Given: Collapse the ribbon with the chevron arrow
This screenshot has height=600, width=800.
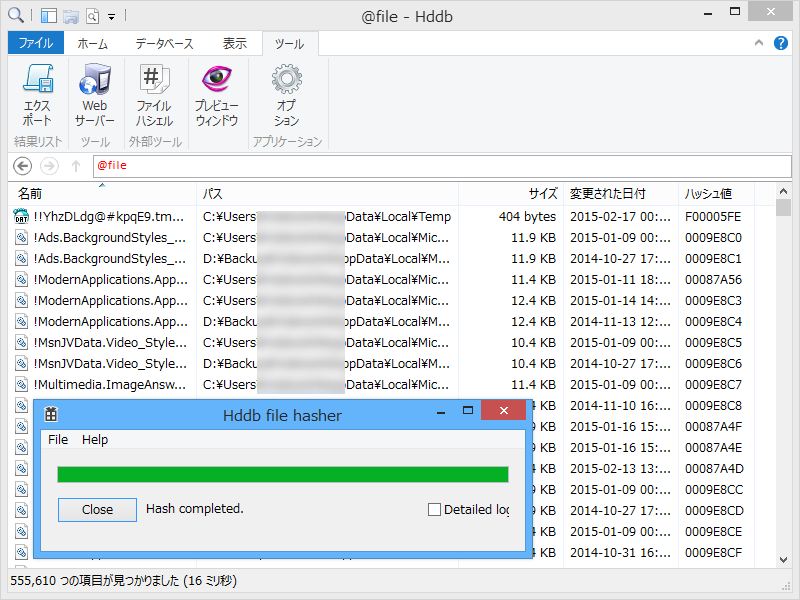Looking at the screenshot, I should pyautogui.click(x=758, y=42).
